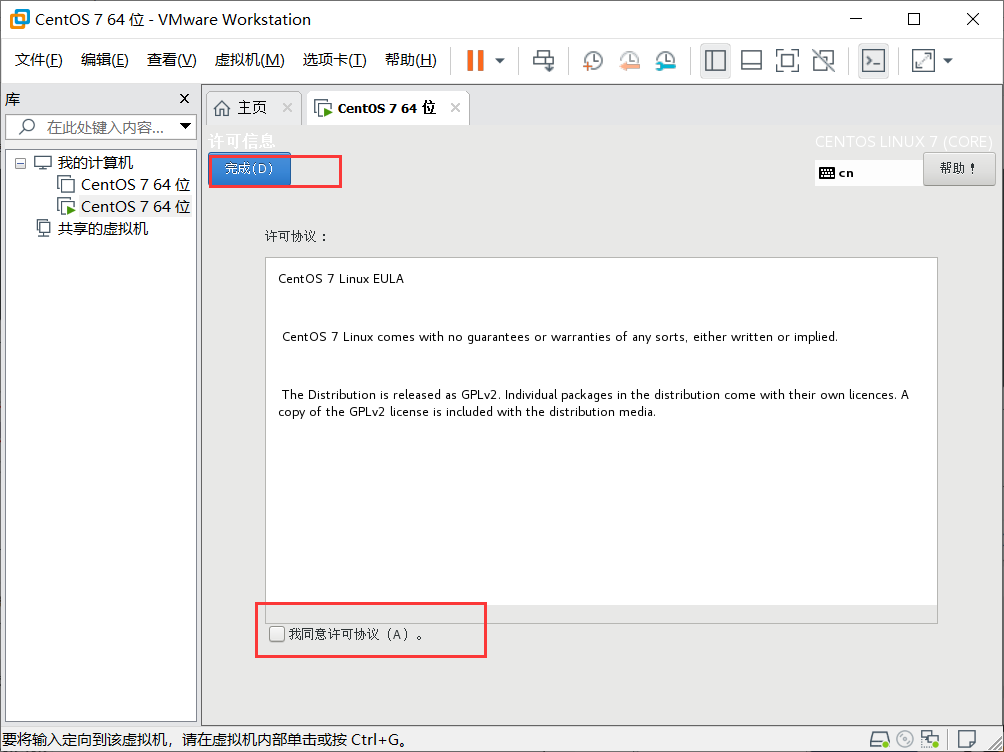Toggle the thumbnail bar view

751,61
